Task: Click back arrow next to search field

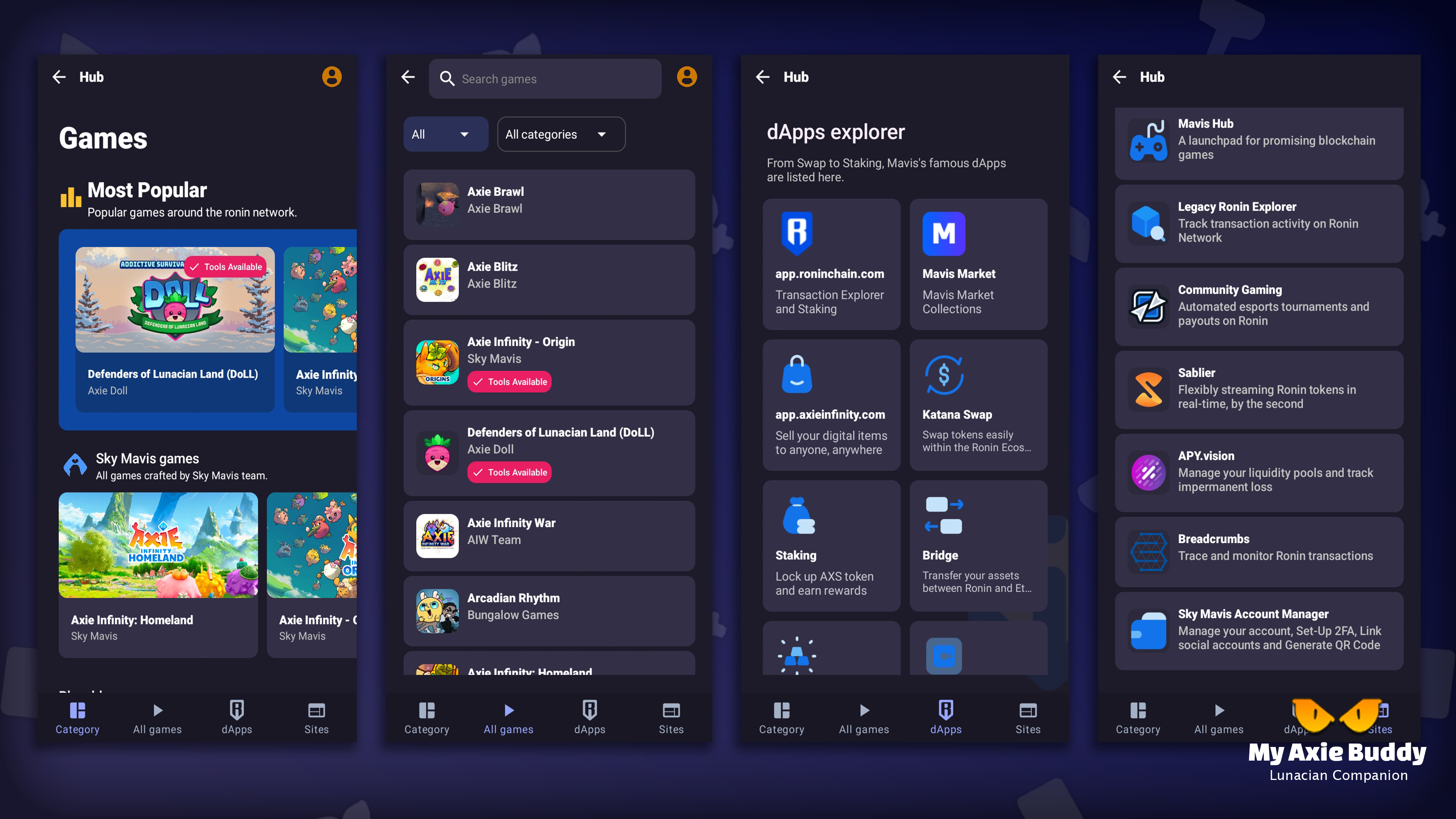Action: (x=408, y=77)
